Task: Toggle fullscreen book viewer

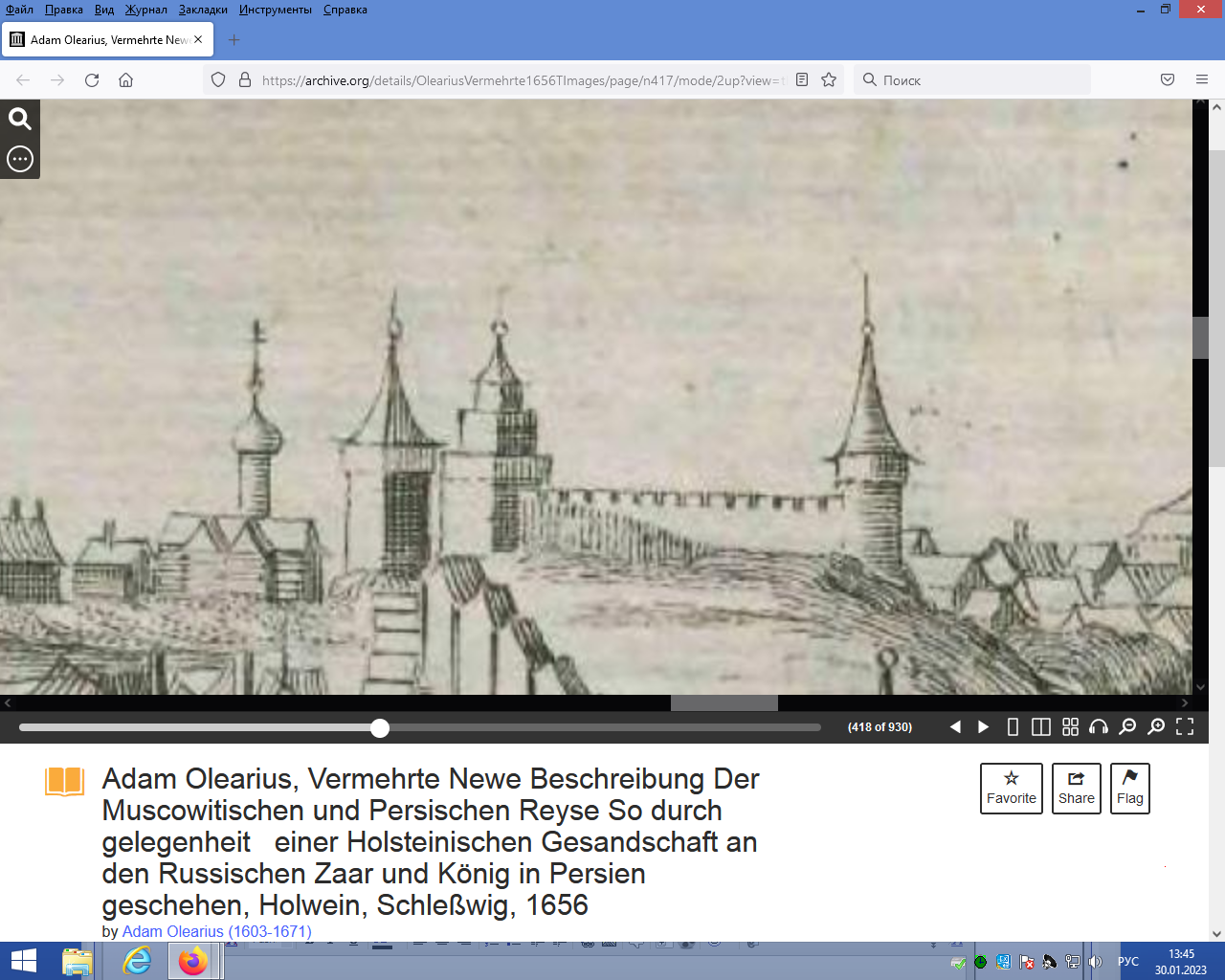Action: tap(1185, 727)
